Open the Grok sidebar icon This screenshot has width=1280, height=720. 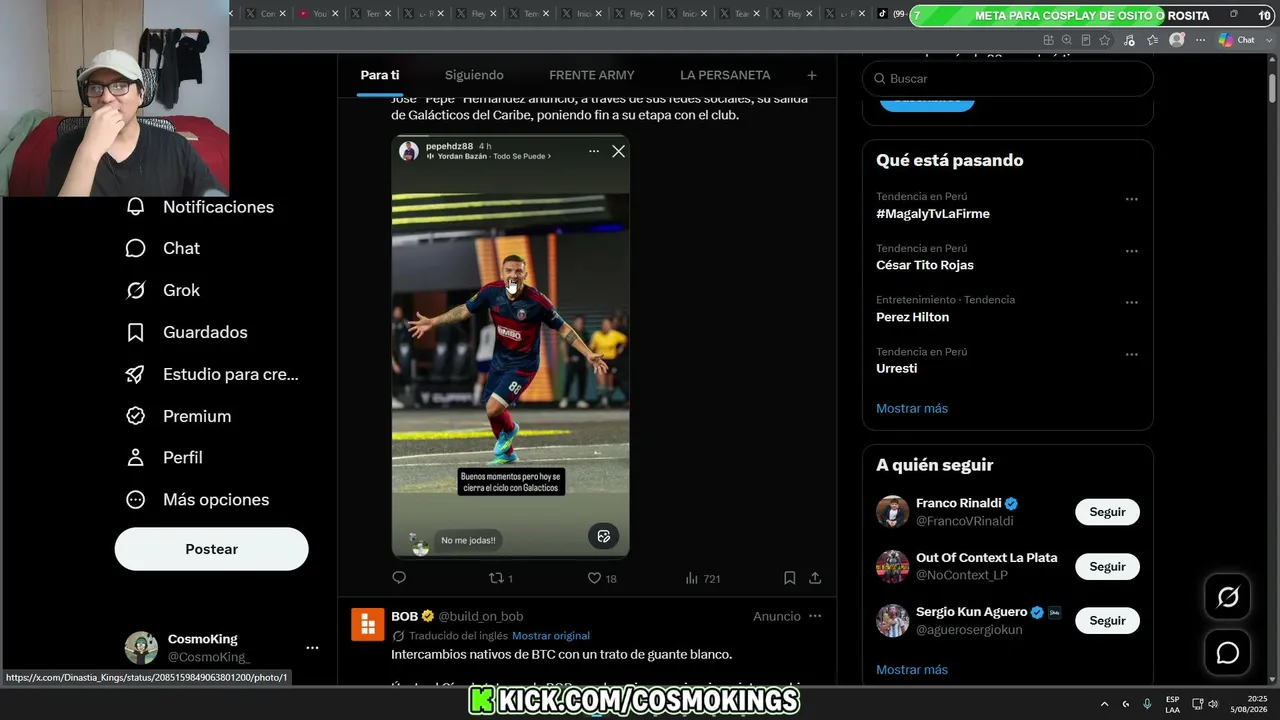(x=136, y=290)
